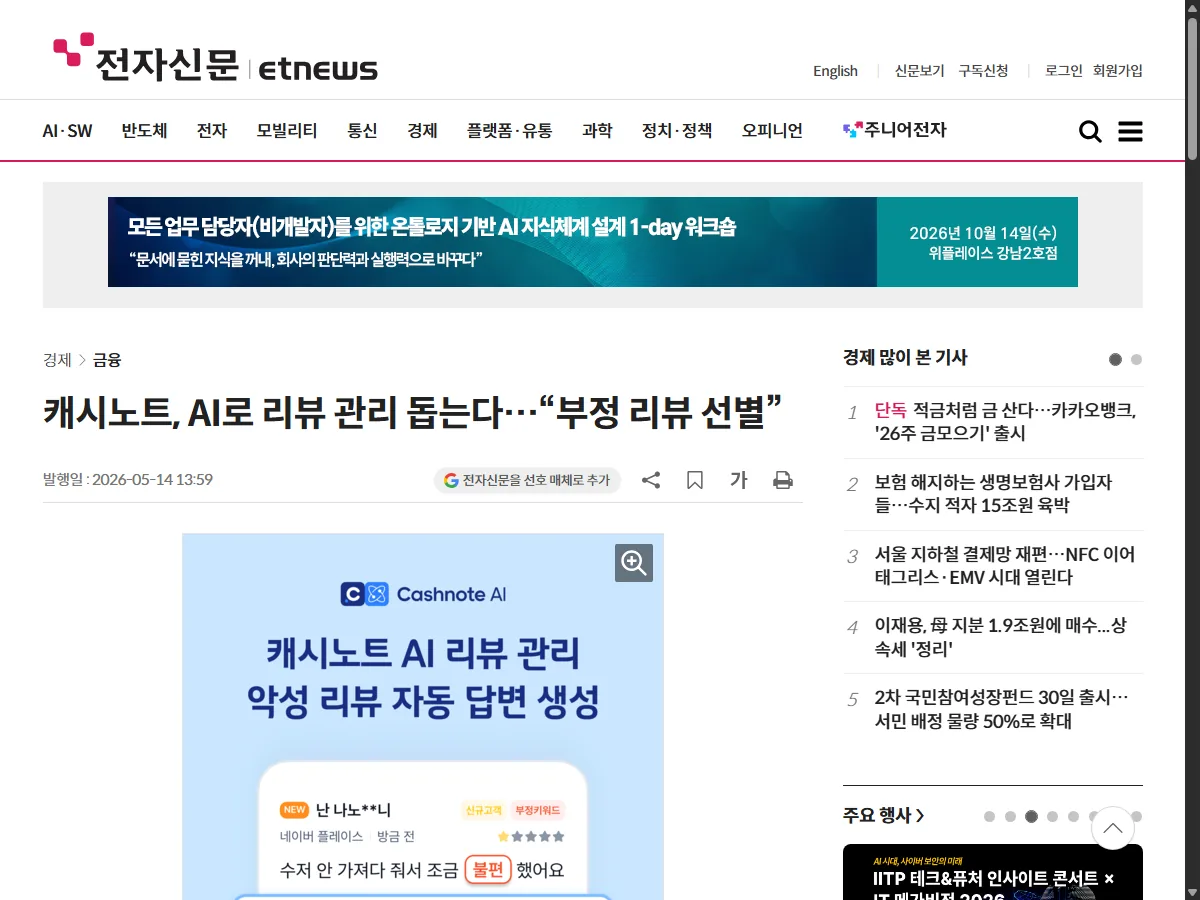The image size is (1200, 900).
Task: Open the 전자 menu
Action: pyautogui.click(x=212, y=131)
